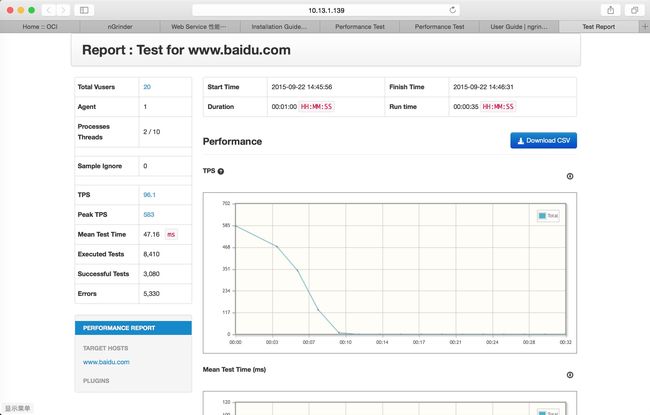This screenshot has height=415, width=650.
Task: Toggle the Safari sidebar button
Action: (x=84, y=10)
